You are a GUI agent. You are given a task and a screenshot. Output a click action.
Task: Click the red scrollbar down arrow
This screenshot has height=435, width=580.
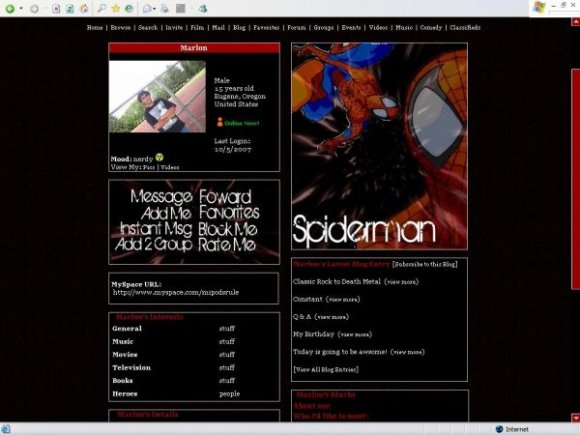(x=576, y=417)
